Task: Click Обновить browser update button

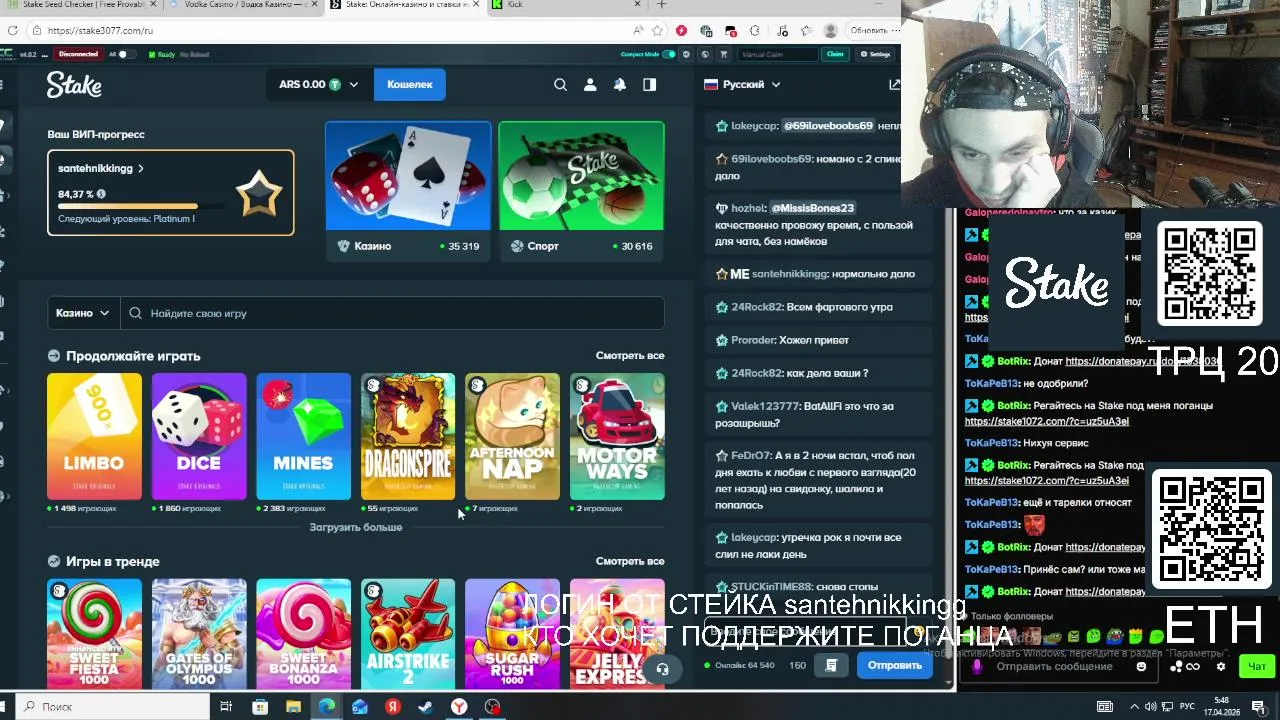Action: click(x=869, y=31)
